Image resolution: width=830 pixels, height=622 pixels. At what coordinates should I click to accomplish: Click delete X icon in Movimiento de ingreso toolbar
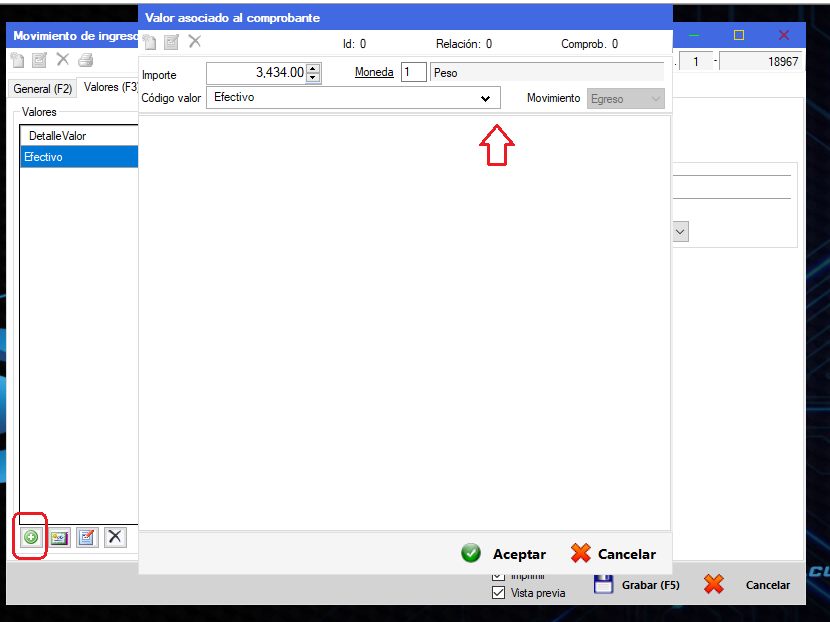click(62, 59)
